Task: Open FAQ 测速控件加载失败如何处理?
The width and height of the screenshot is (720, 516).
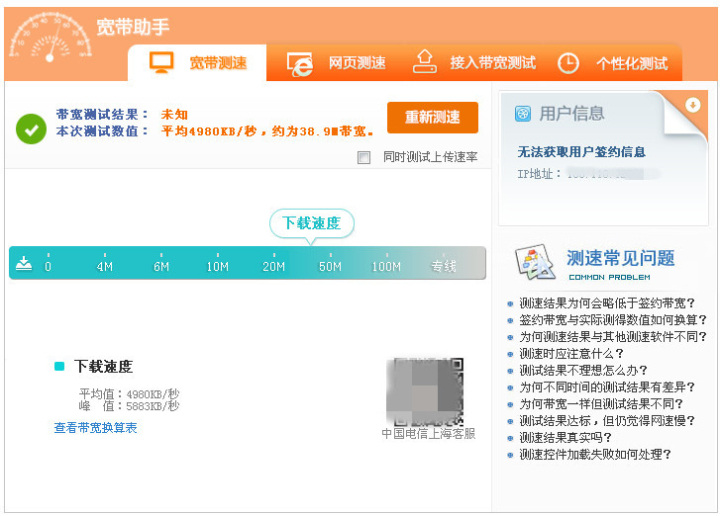Action: [594, 454]
